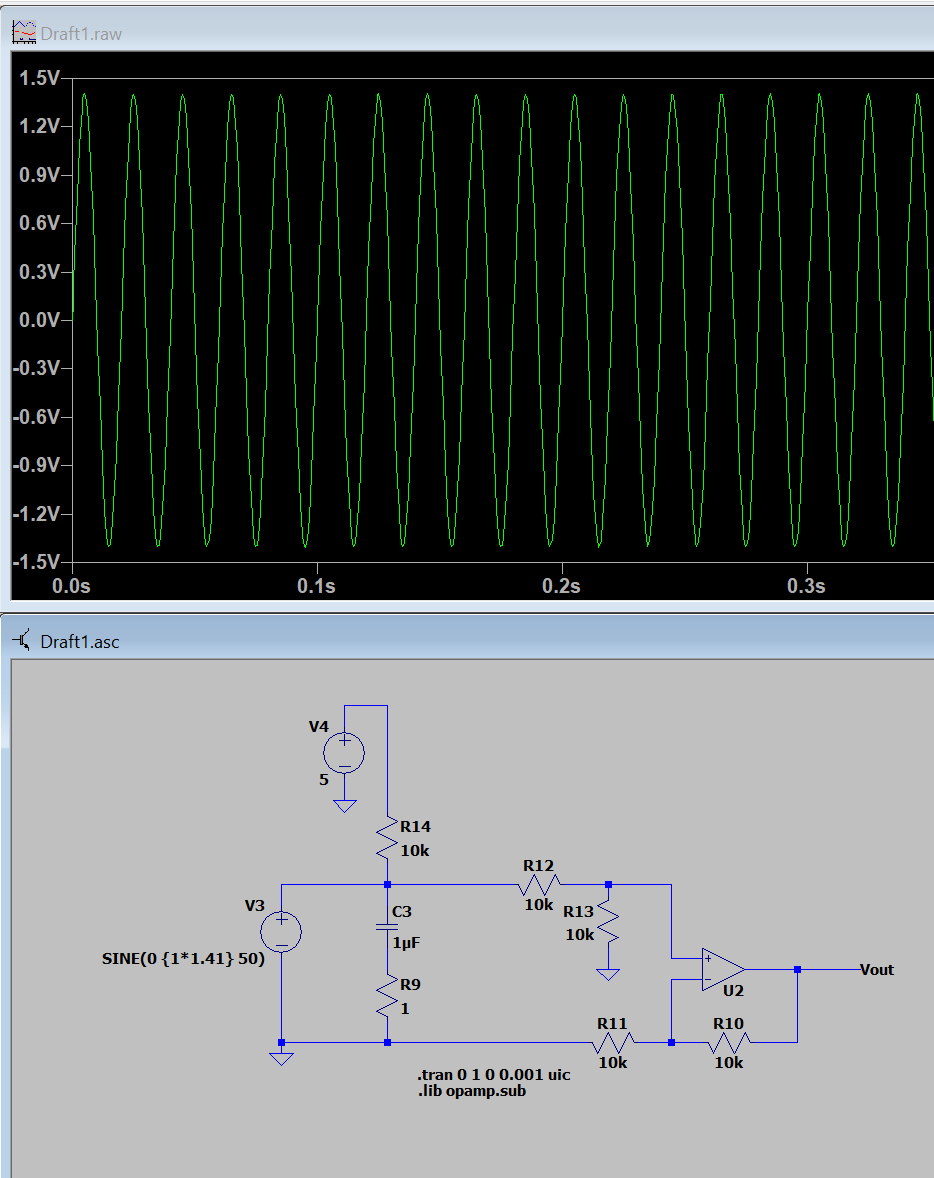934x1178 pixels.
Task: Select capacitor C3 symbol
Action: click(387, 928)
